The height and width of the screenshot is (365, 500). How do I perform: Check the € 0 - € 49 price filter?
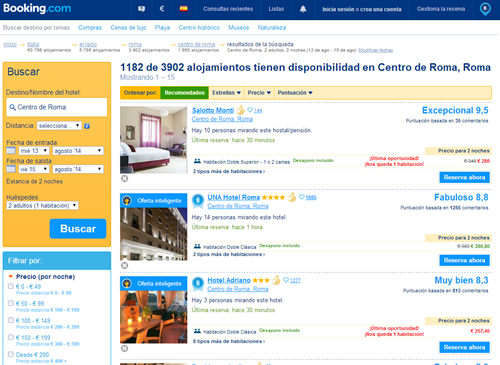coord(11,286)
